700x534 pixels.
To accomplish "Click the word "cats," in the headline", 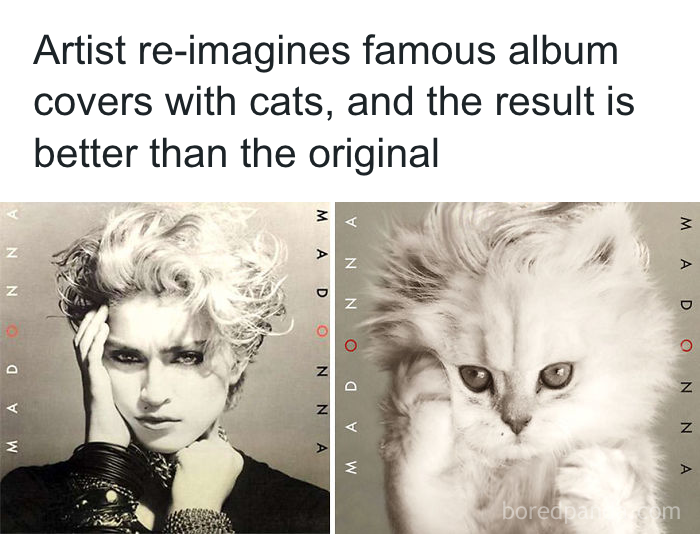I will click(291, 102).
